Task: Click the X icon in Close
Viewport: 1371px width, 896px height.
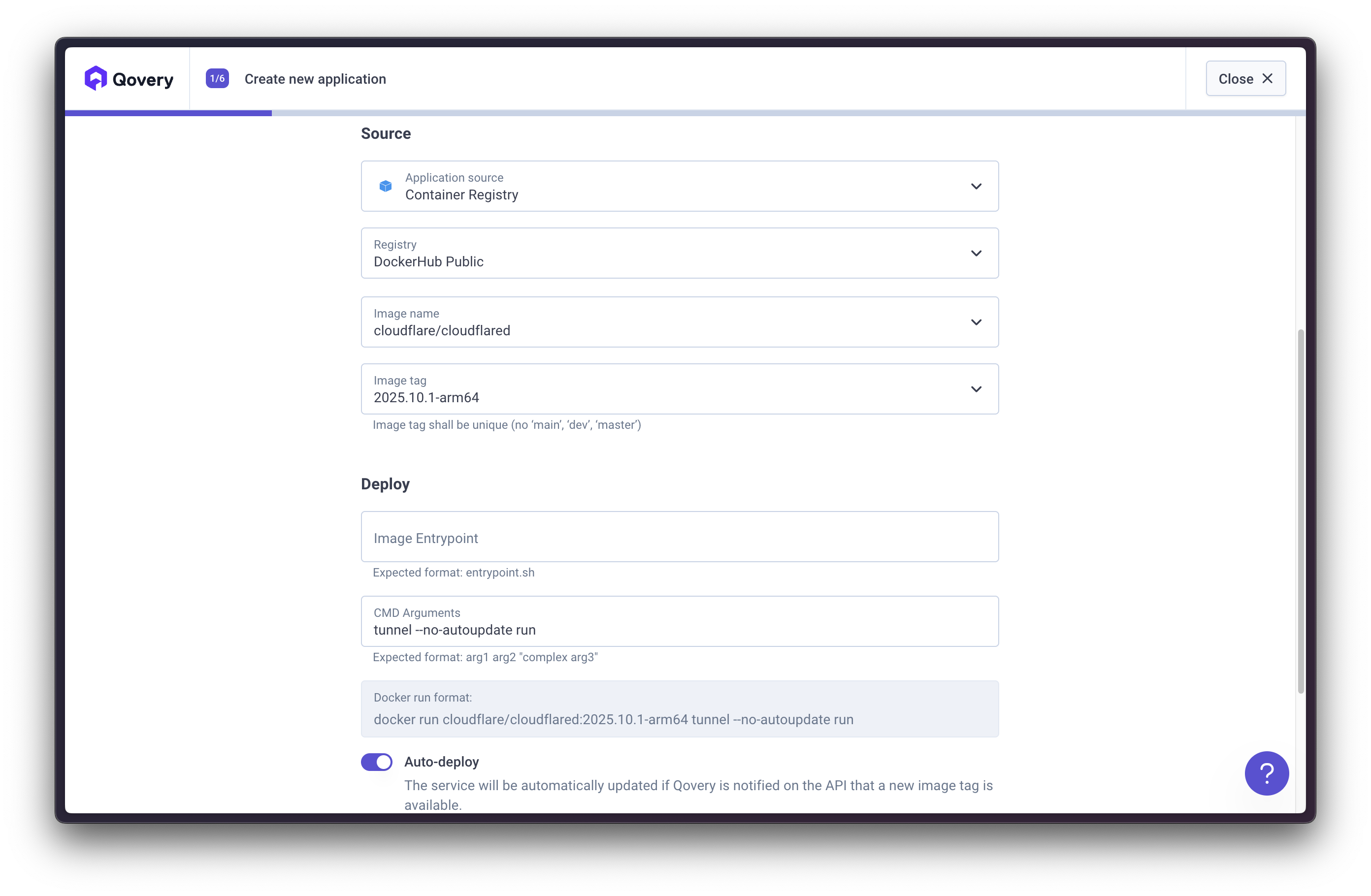Action: (1267, 78)
